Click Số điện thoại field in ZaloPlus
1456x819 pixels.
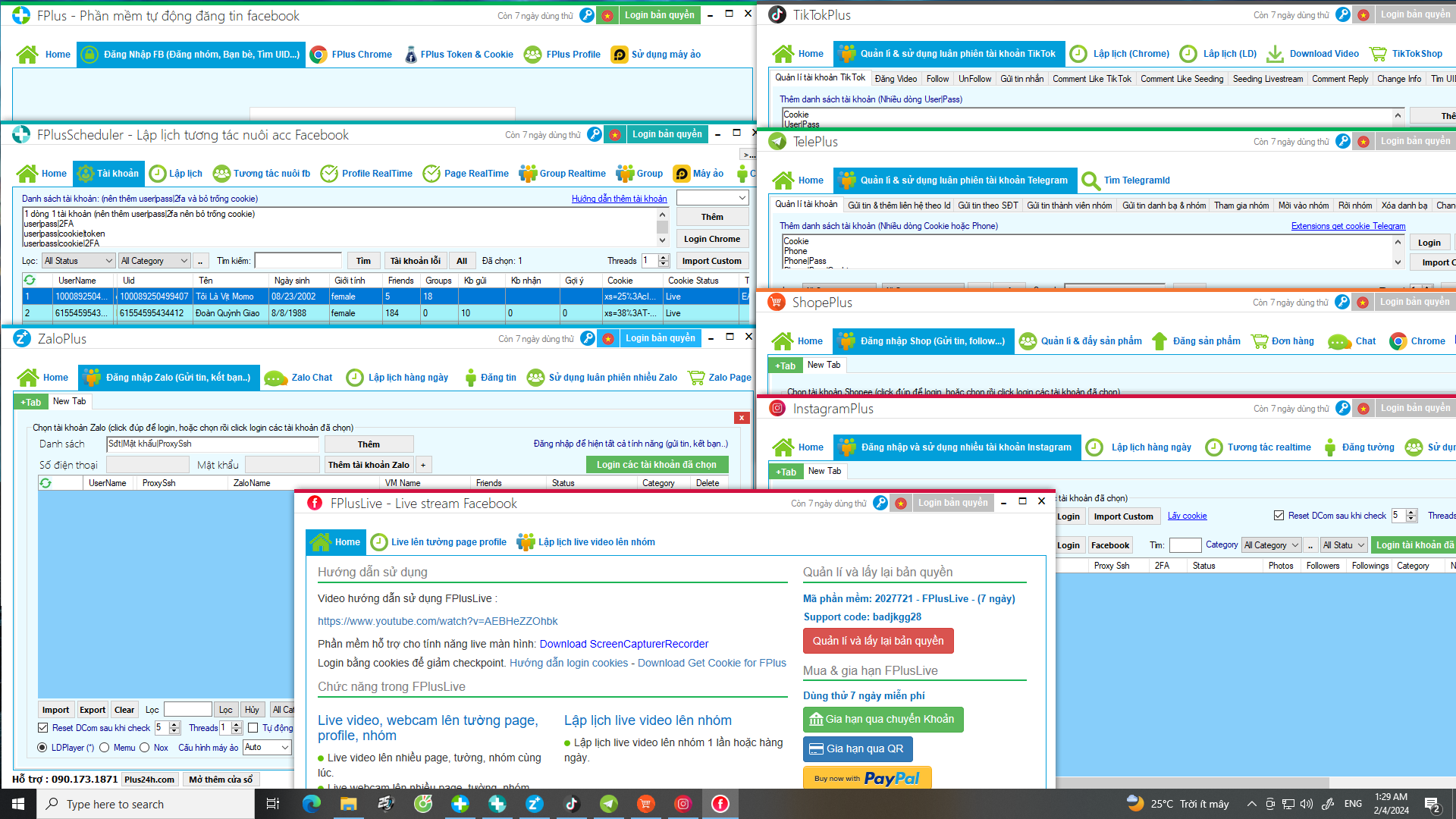[x=147, y=465]
